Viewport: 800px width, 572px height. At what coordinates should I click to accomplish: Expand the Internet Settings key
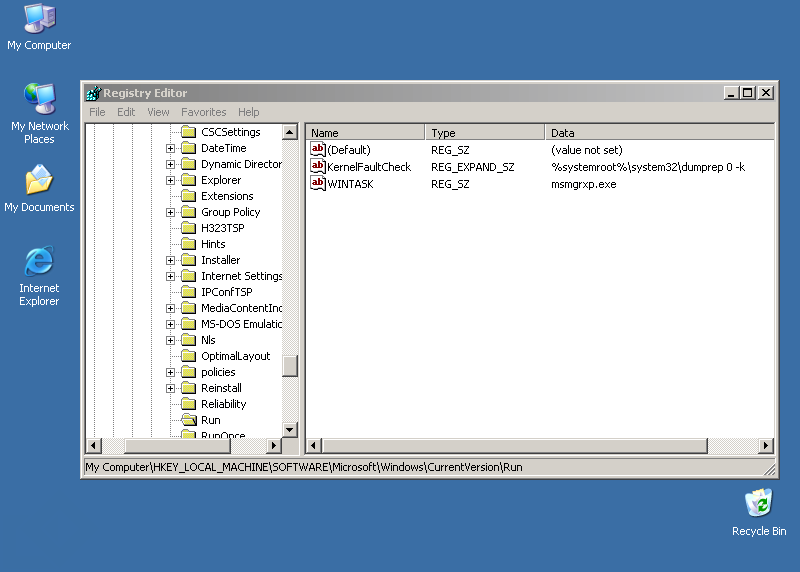click(x=170, y=277)
